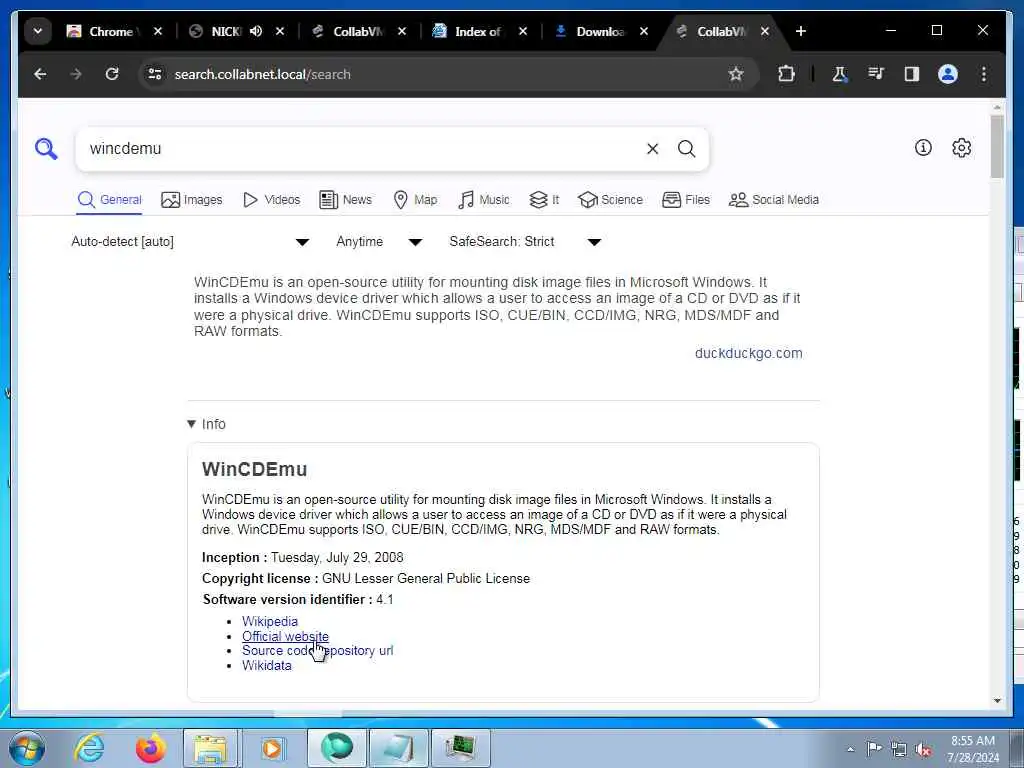Click the page vertical scrollbar thumb

coord(997,147)
